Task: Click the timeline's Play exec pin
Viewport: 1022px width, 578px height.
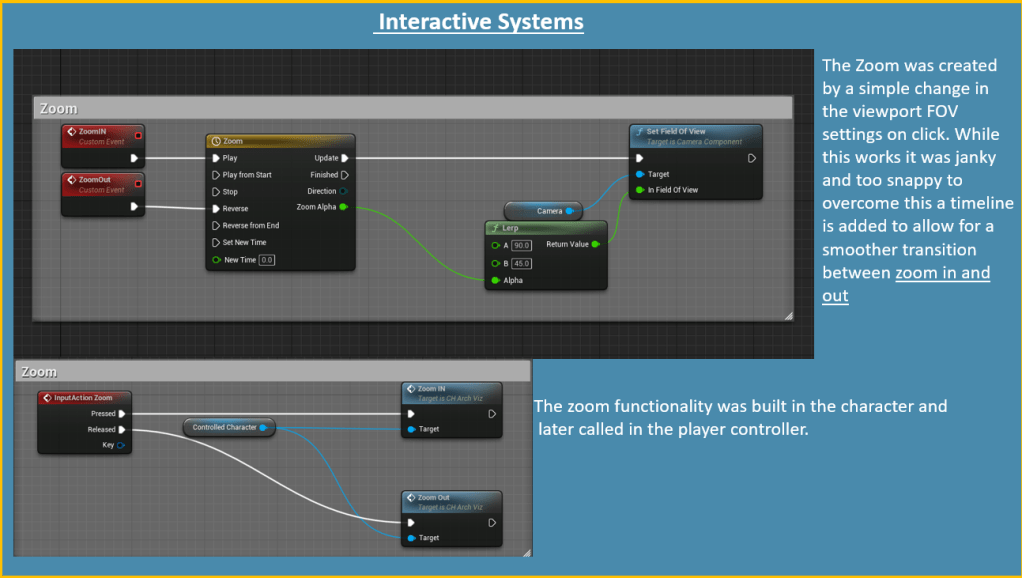Action: click(x=215, y=158)
